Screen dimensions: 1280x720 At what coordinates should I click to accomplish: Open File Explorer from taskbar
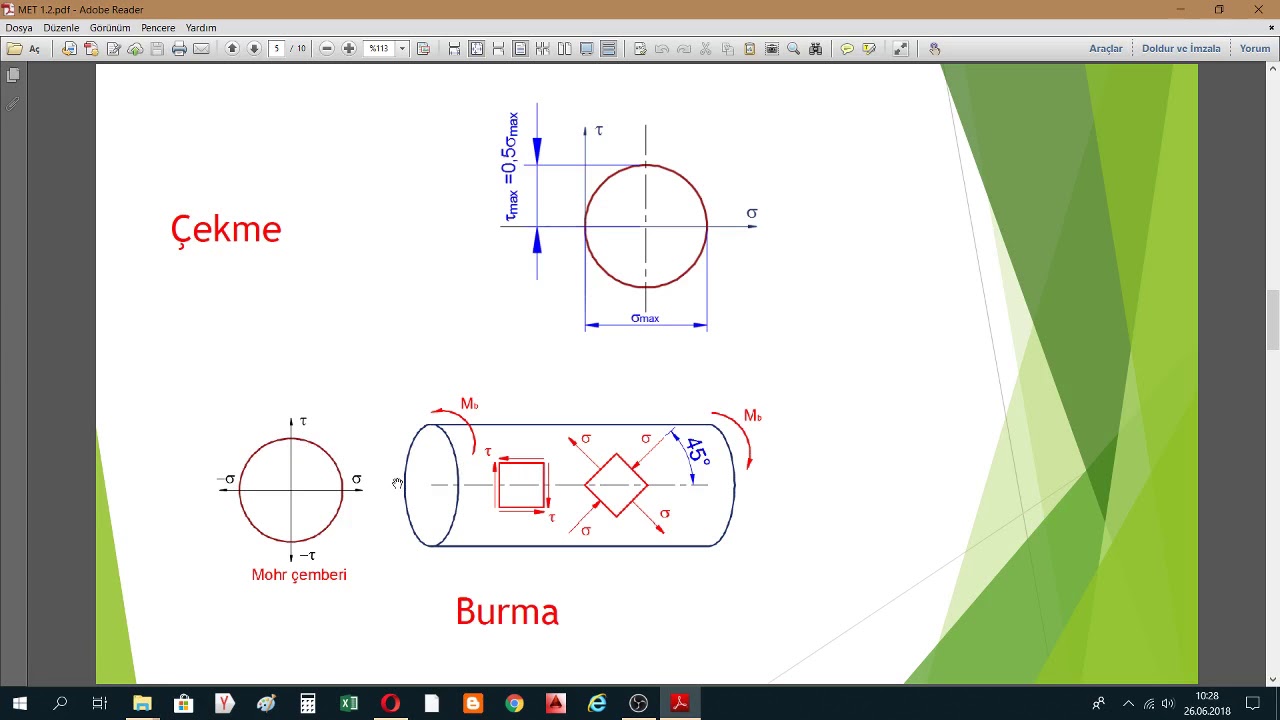pyautogui.click(x=142, y=704)
